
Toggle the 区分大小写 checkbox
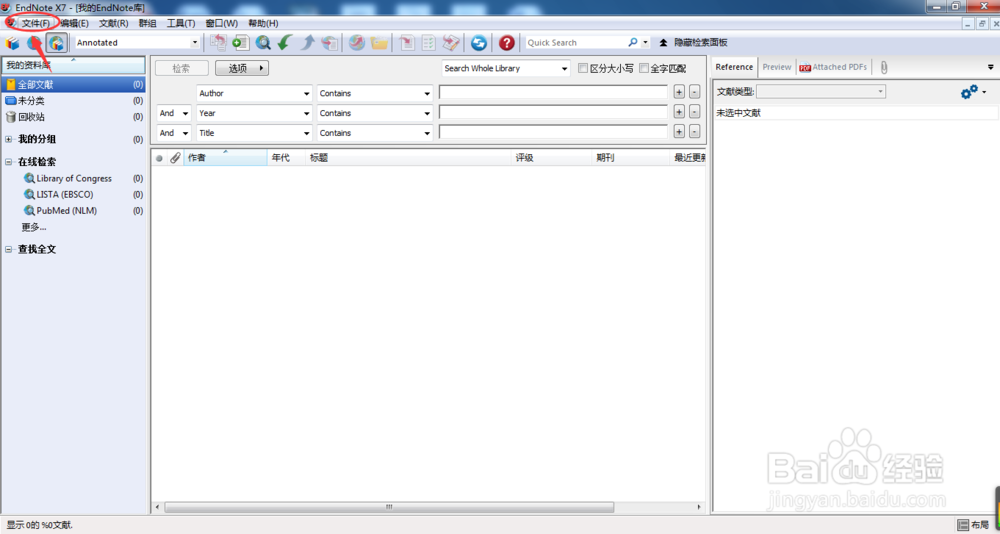point(582,68)
